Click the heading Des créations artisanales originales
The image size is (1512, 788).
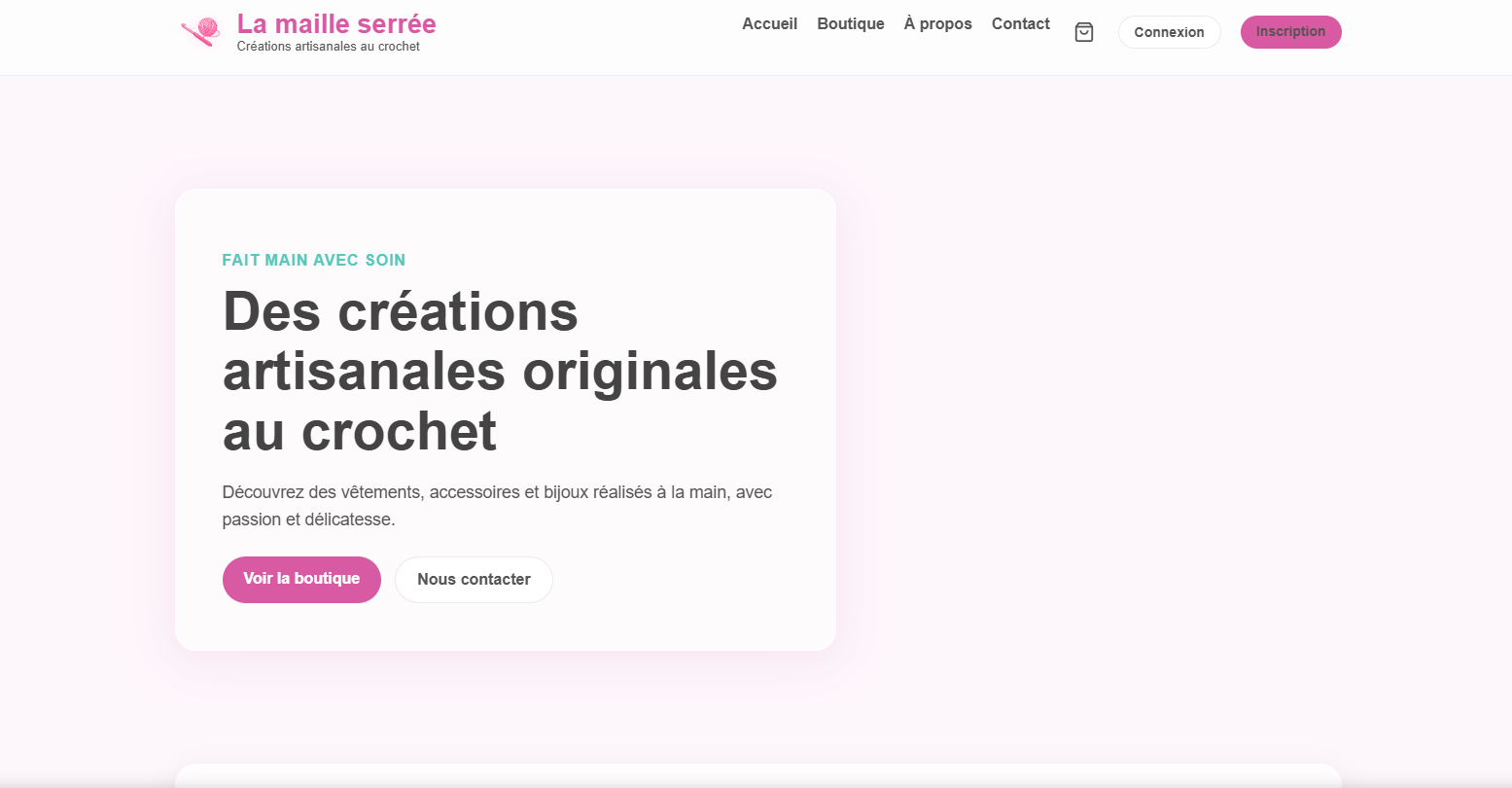coord(500,371)
